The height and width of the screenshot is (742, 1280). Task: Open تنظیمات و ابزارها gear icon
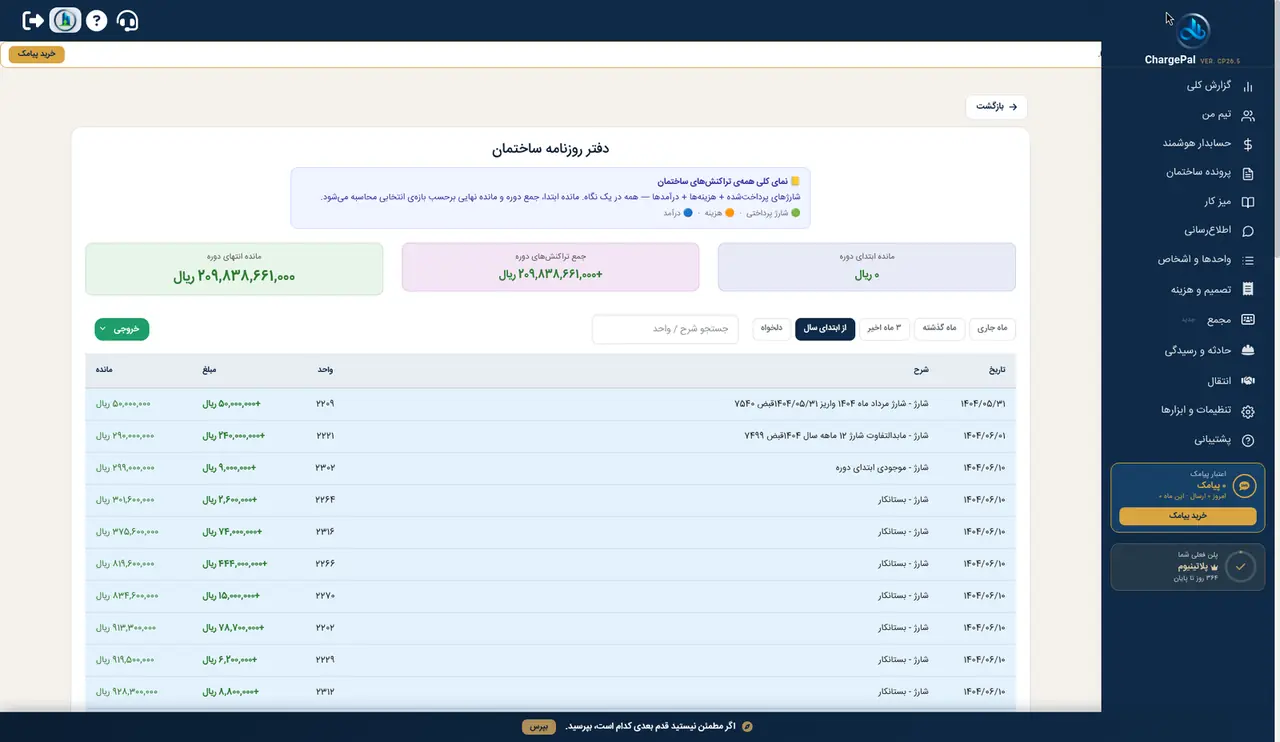coord(1247,411)
